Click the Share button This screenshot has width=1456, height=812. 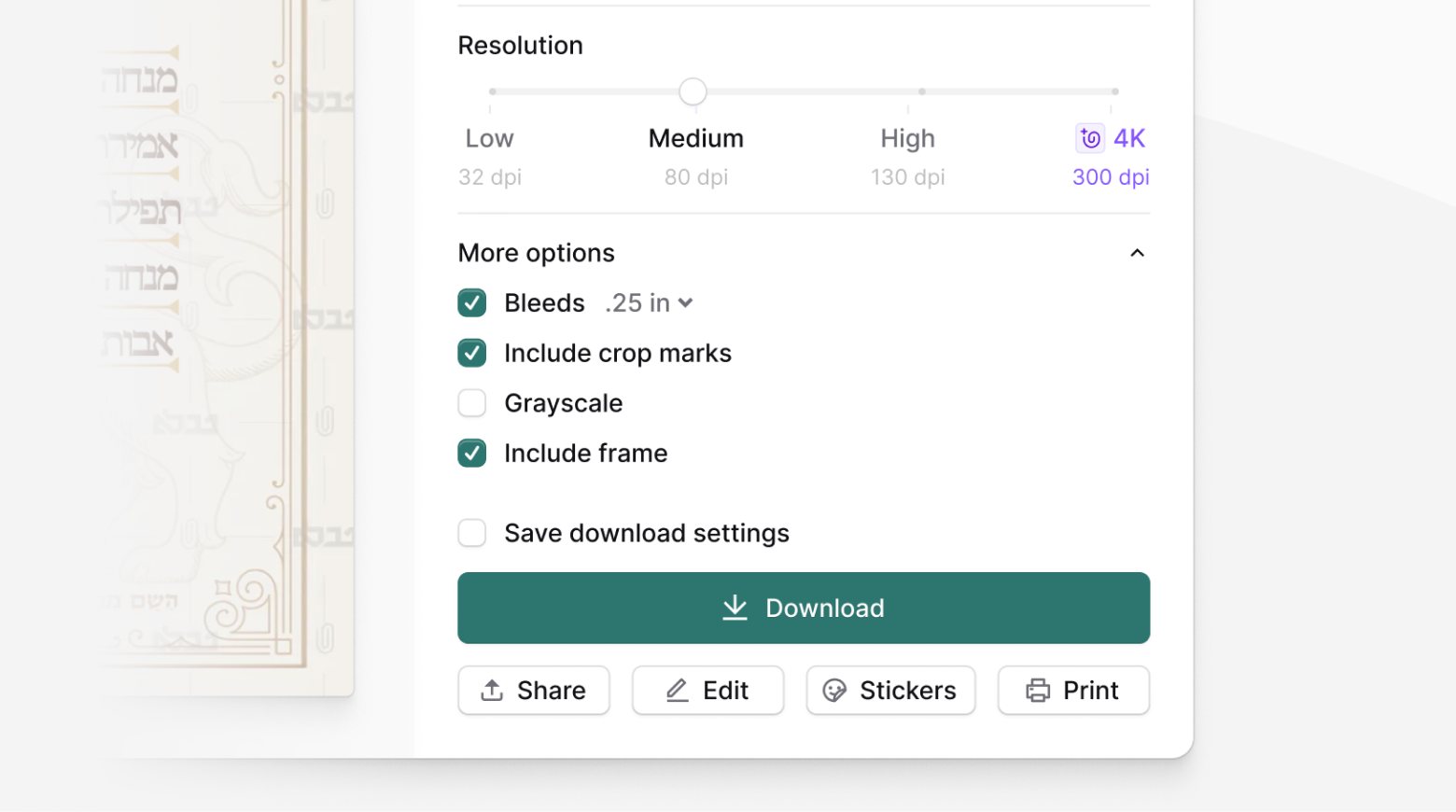pos(534,691)
